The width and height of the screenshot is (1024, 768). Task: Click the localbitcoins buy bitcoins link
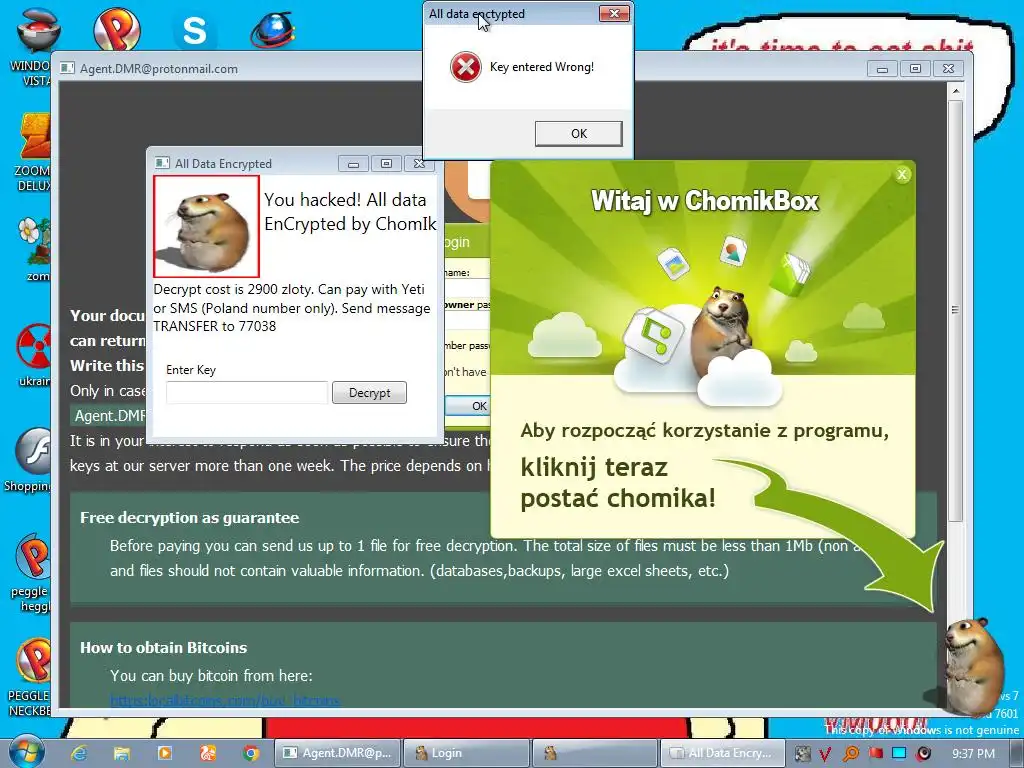click(x=225, y=700)
